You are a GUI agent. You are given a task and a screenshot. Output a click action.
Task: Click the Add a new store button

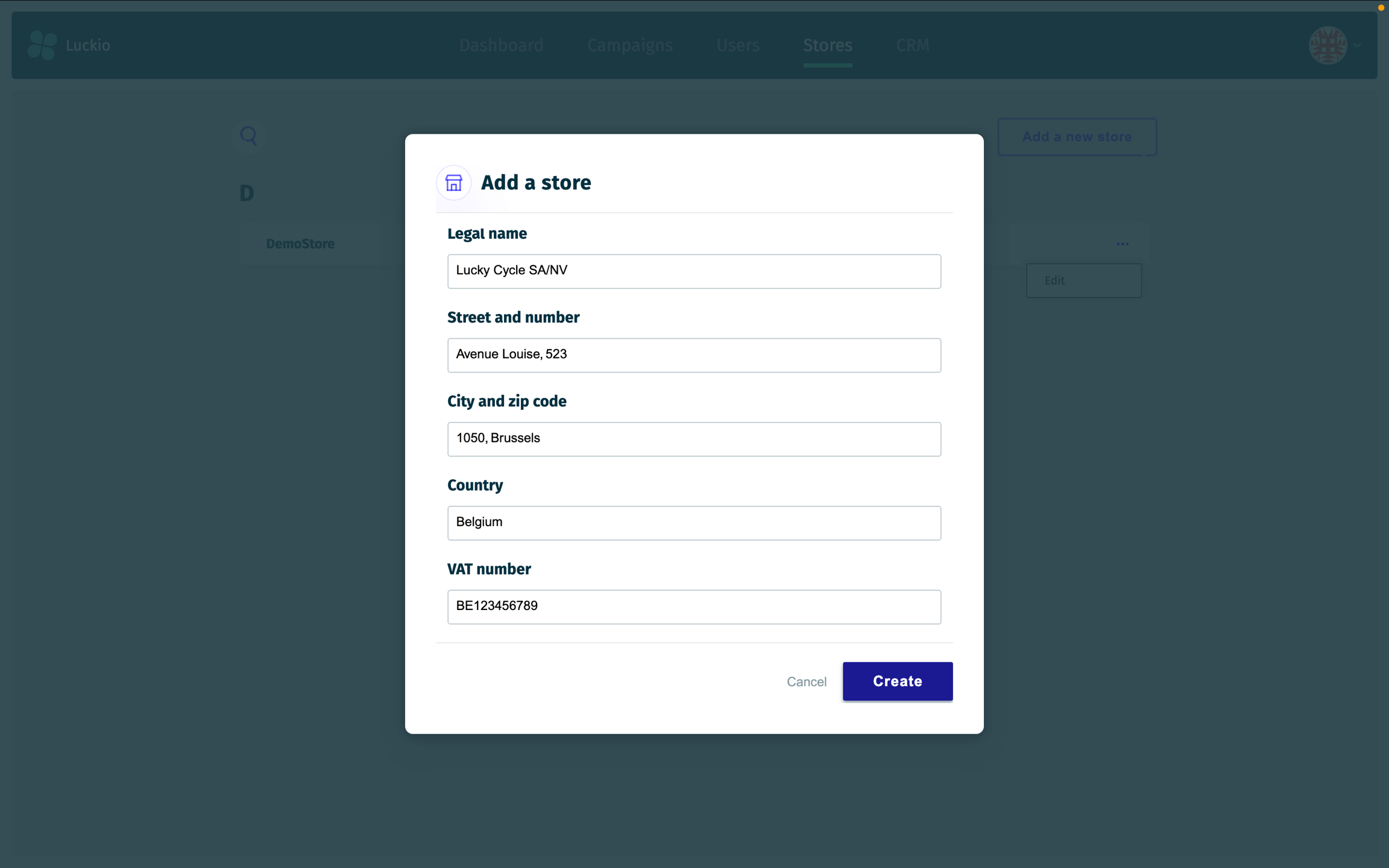(1077, 137)
